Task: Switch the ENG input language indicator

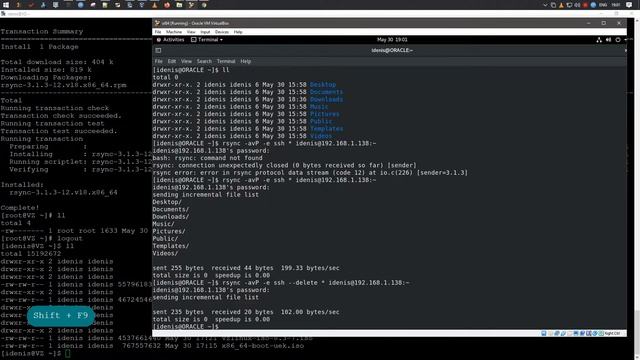Action: (603, 5)
